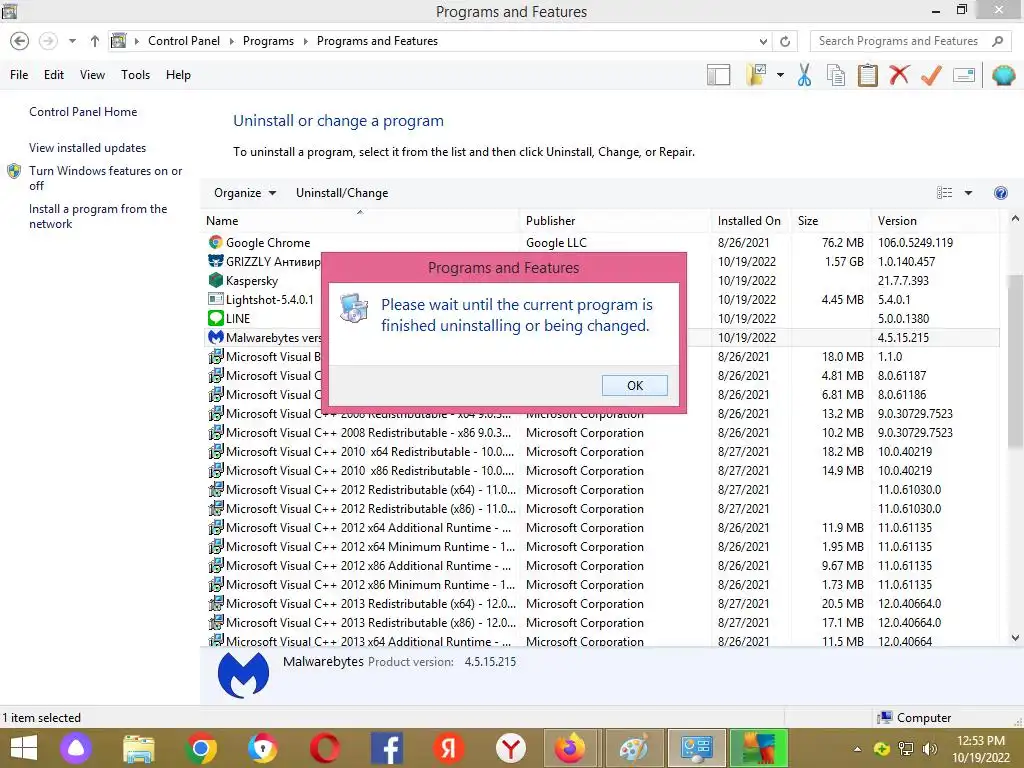The width and height of the screenshot is (1024, 768).
Task: Select the LINE program row
Action: click(x=603, y=318)
